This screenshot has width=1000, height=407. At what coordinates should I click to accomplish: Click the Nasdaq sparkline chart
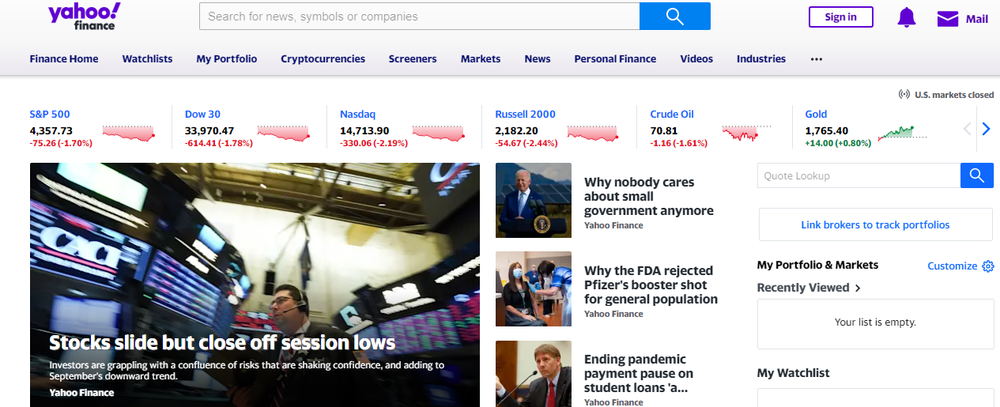click(x=439, y=133)
